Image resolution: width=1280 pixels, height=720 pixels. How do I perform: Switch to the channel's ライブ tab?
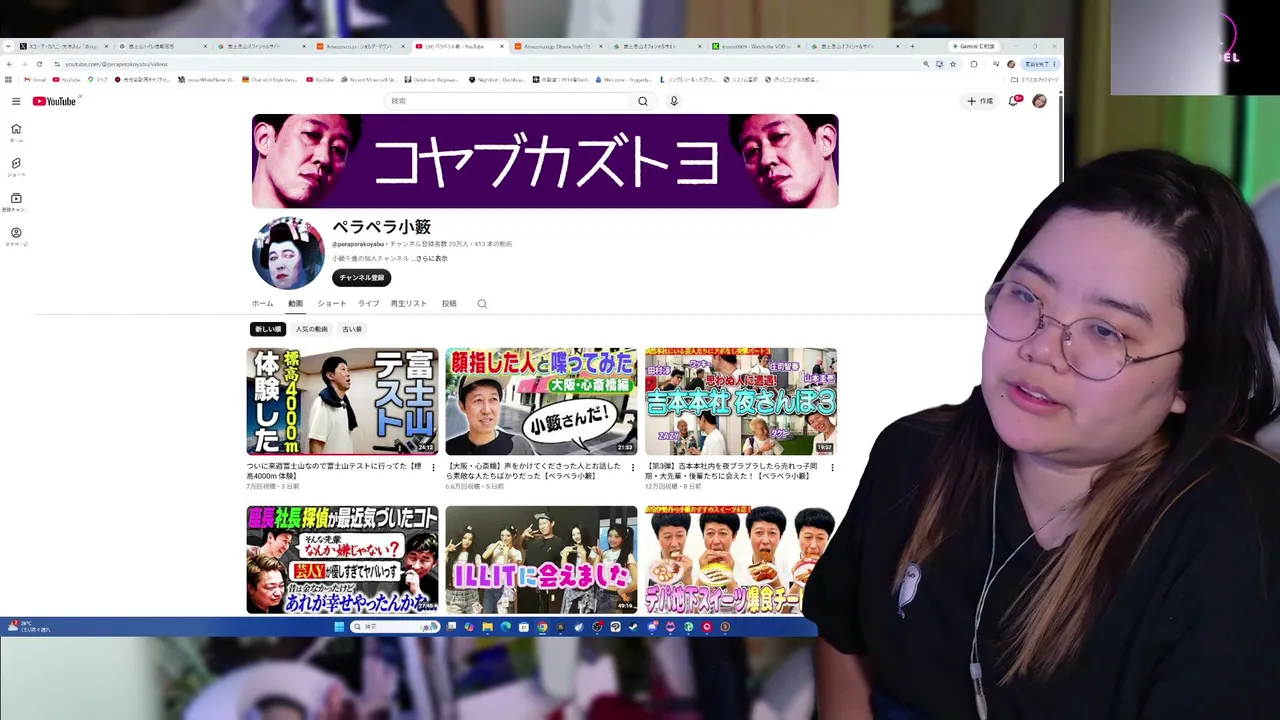368,304
